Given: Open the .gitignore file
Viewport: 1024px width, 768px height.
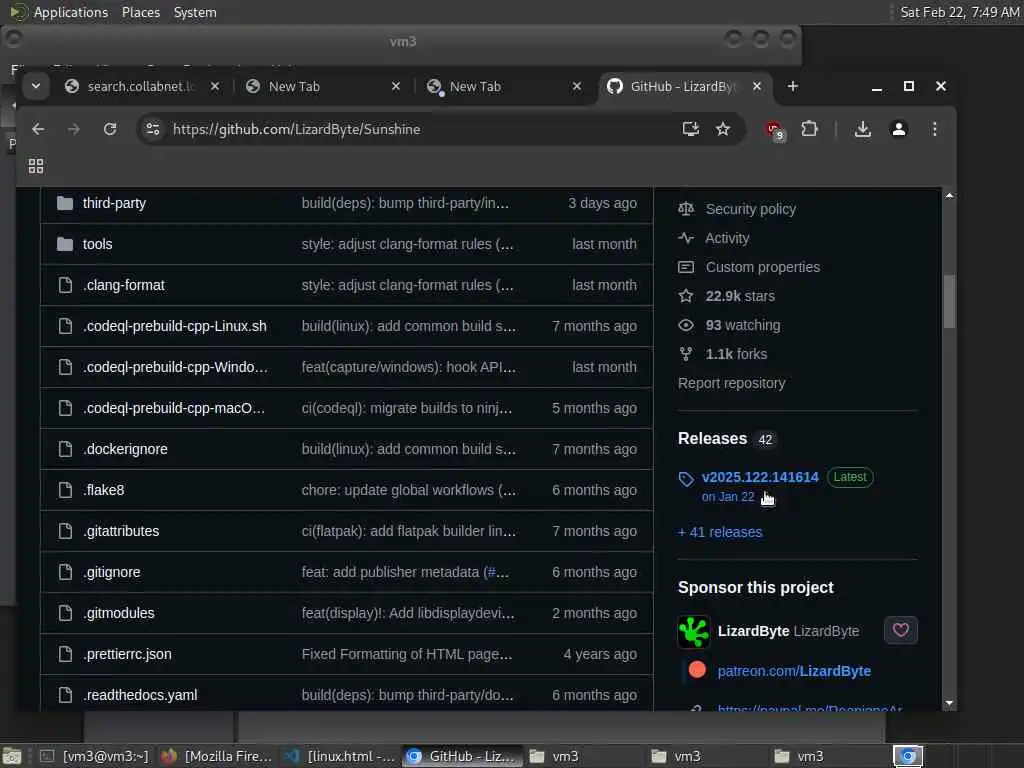Looking at the screenshot, I should point(111,573).
